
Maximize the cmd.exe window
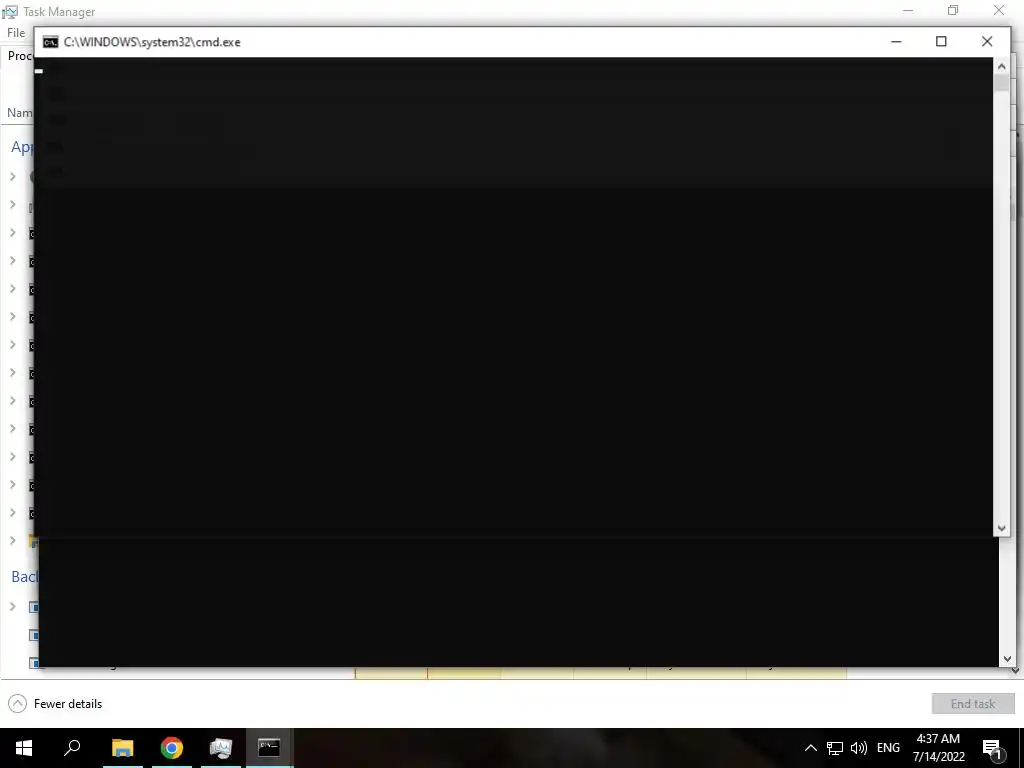[941, 42]
